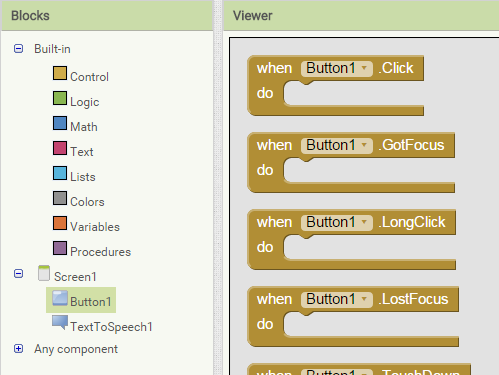Open Button1 dropdown in the LostFocus block
Image resolution: width=499 pixels, height=375 pixels.
pyautogui.click(x=337, y=299)
